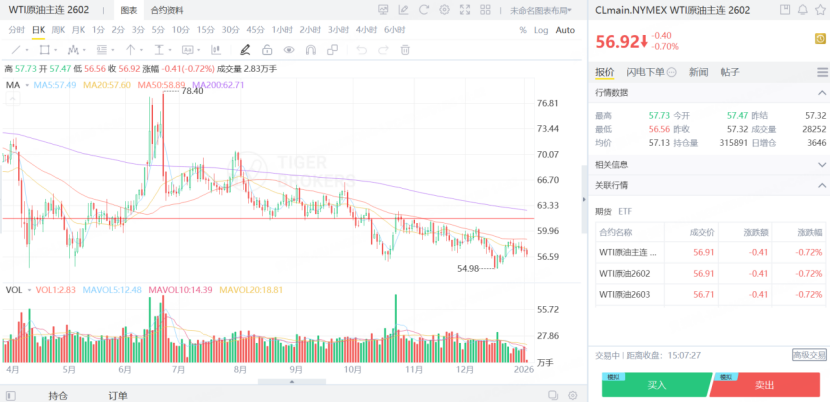Toggle the bottom panel sidebar icon
The image size is (830, 402).
tap(11, 395)
